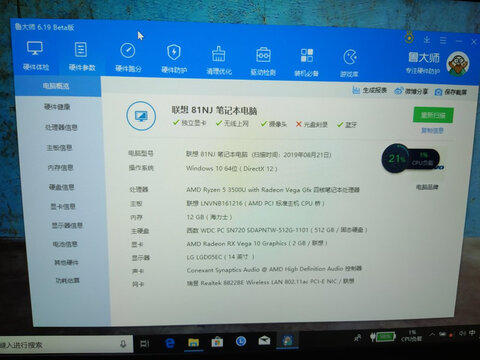Image resolution: width=480 pixels, height=360 pixels.
Task: Click the 中 input method indicator
Action: click(472, 332)
